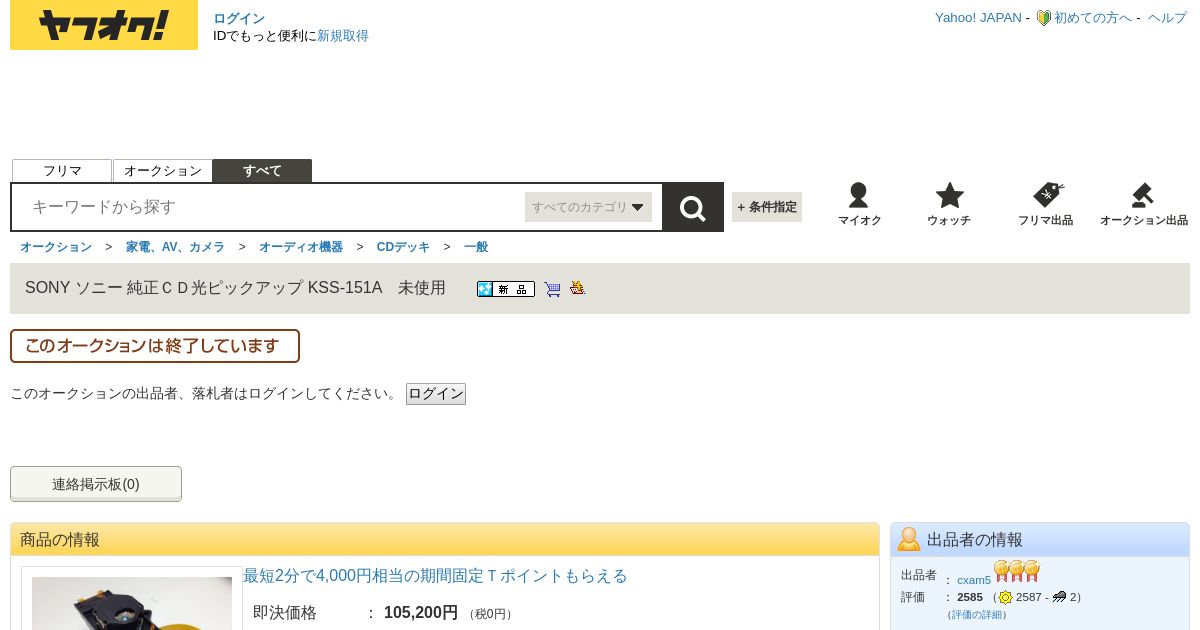
Task: Click the ログイン link at the top
Action: point(239,18)
